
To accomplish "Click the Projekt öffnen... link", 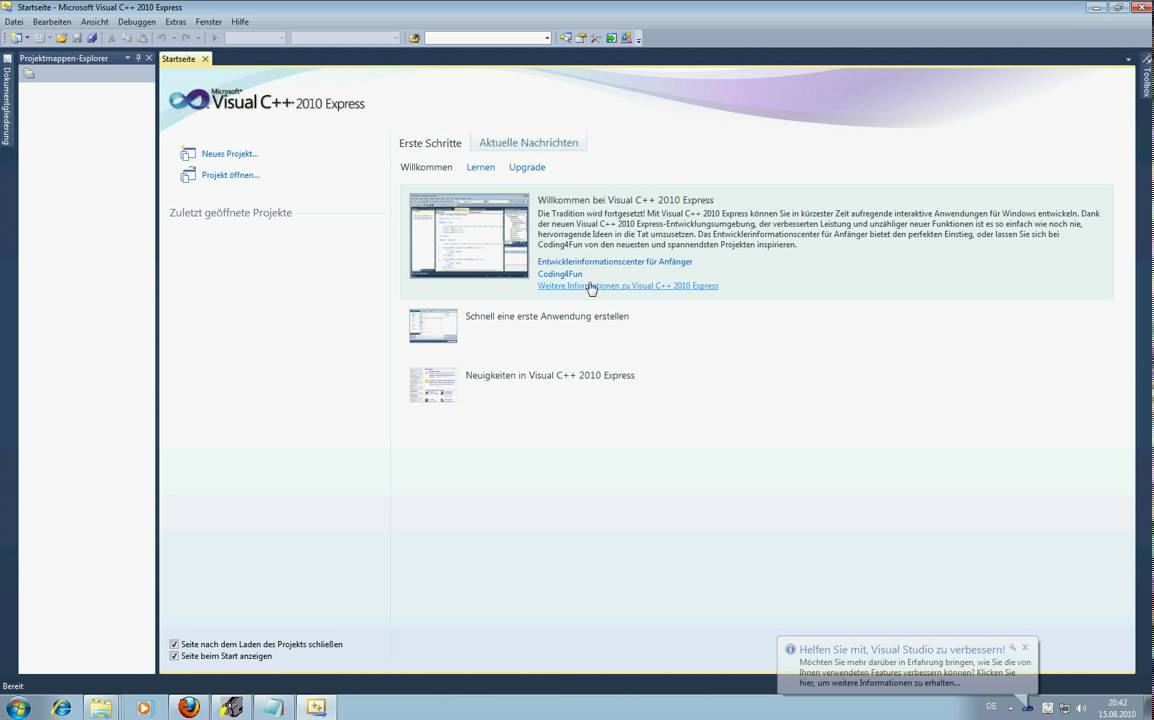I will (230, 175).
